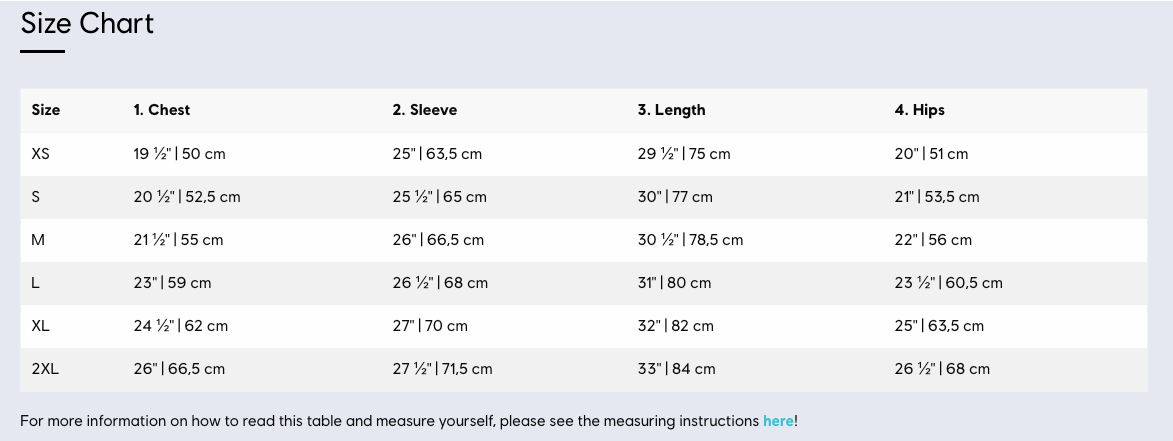The image size is (1173, 441).
Task: Select the 1. Chest column header
Action: [x=162, y=110]
